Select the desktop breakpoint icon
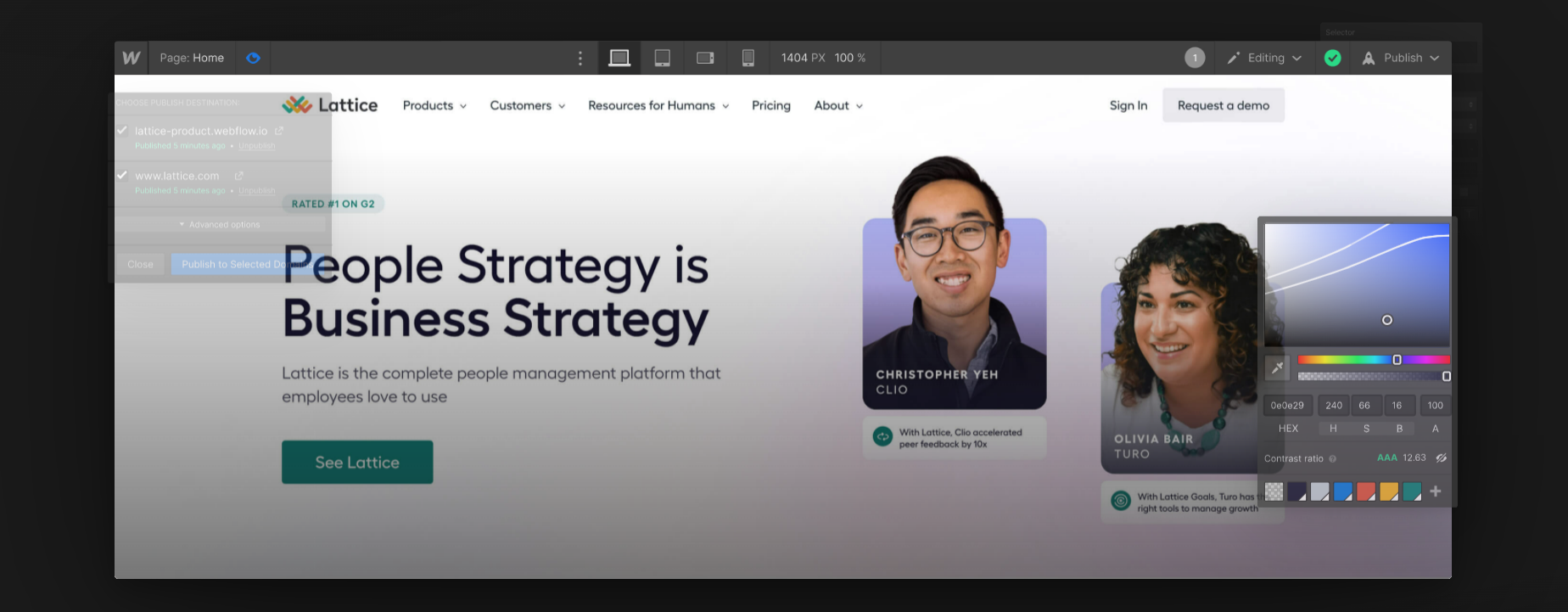 click(x=619, y=58)
